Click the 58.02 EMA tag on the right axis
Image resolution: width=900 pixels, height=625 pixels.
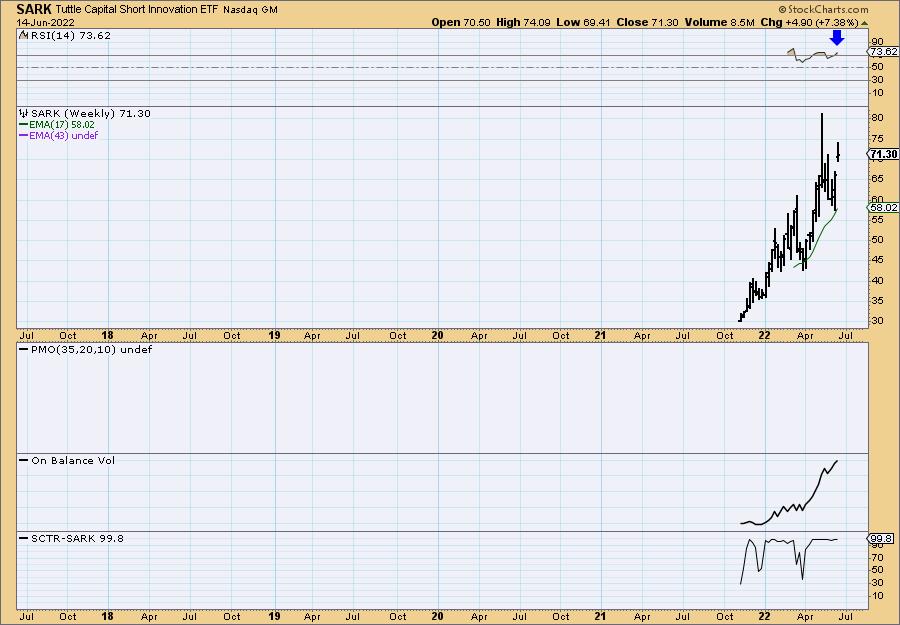tap(883, 207)
